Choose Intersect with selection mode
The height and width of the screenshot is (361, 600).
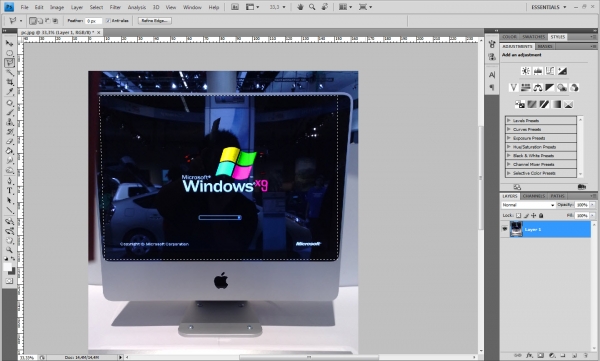point(55,21)
